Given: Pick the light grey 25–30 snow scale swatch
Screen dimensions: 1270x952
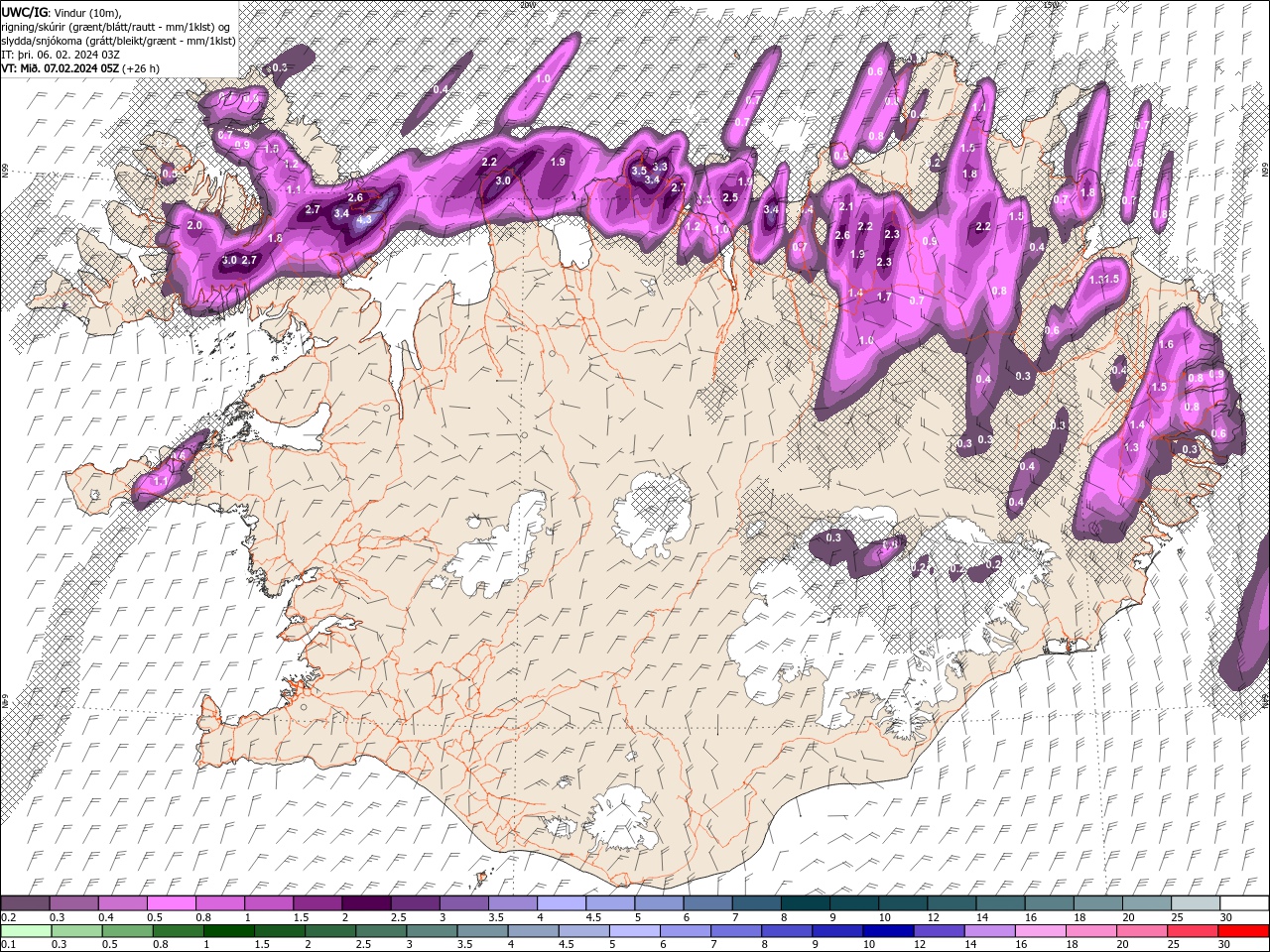Looking at the screenshot, I should coord(1195,902).
